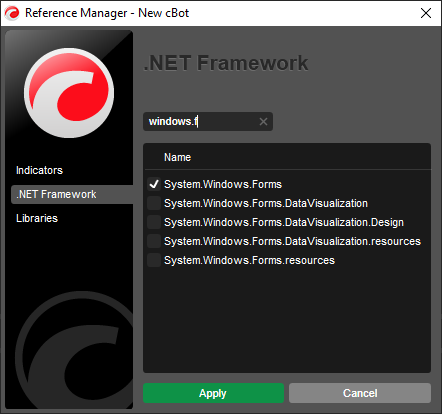Select the .NET Framework sidebar item
This screenshot has width=442, height=414.
pos(72,194)
